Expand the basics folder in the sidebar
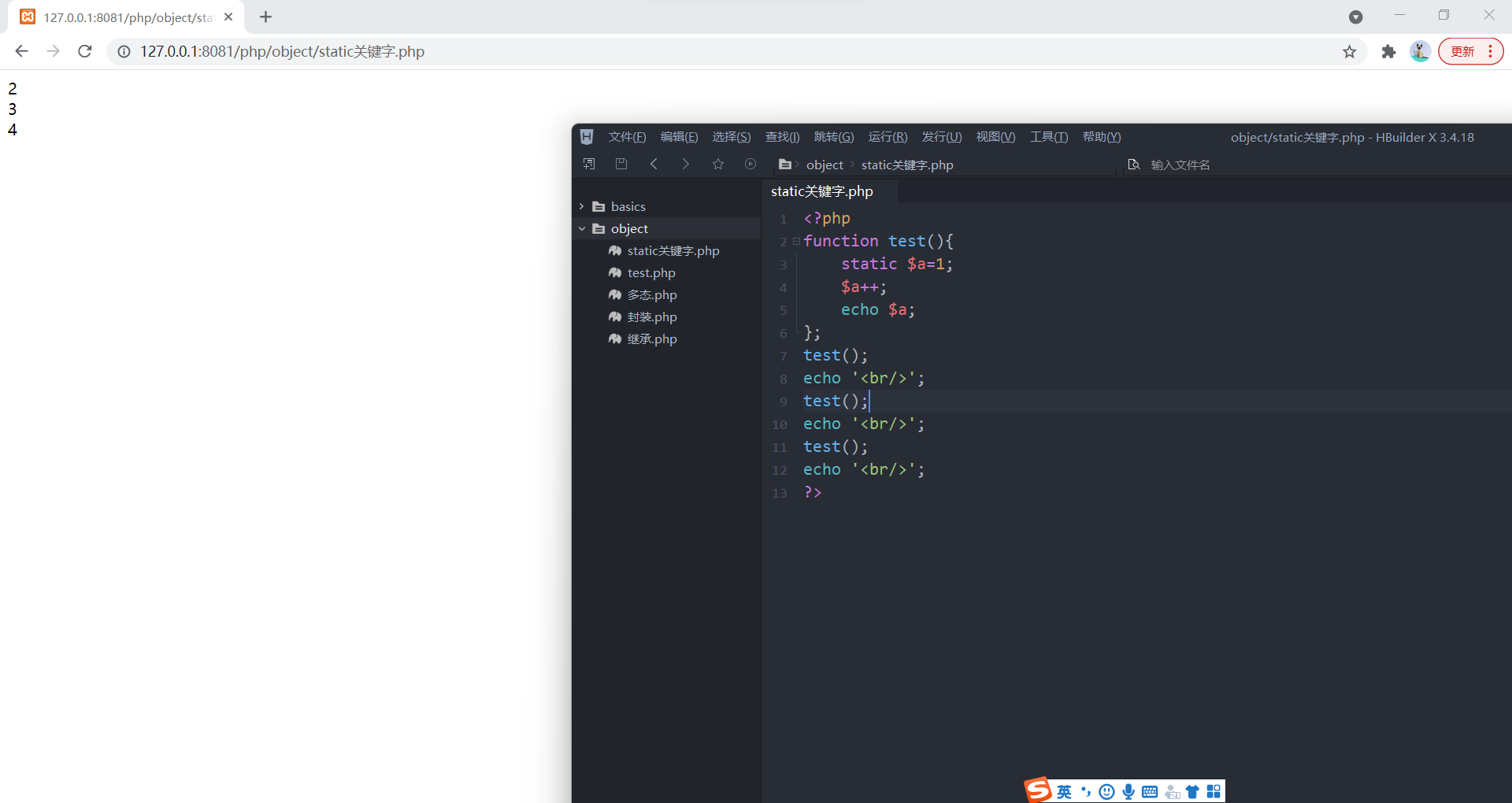 (583, 205)
